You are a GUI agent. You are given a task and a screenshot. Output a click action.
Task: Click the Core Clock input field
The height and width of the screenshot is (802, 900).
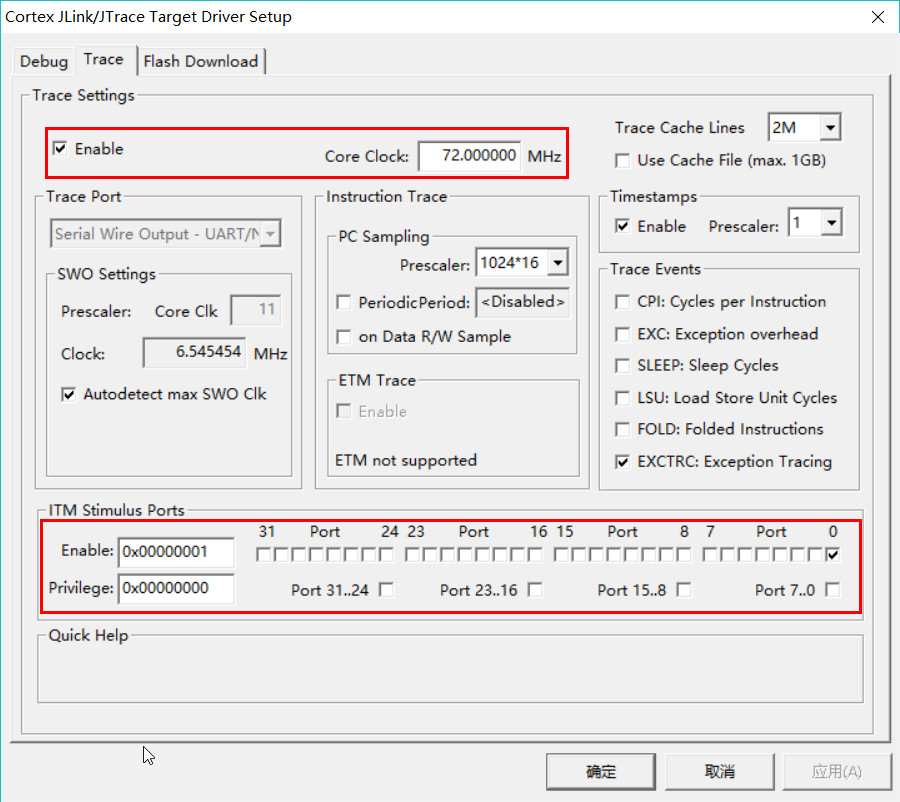pyautogui.click(x=470, y=156)
